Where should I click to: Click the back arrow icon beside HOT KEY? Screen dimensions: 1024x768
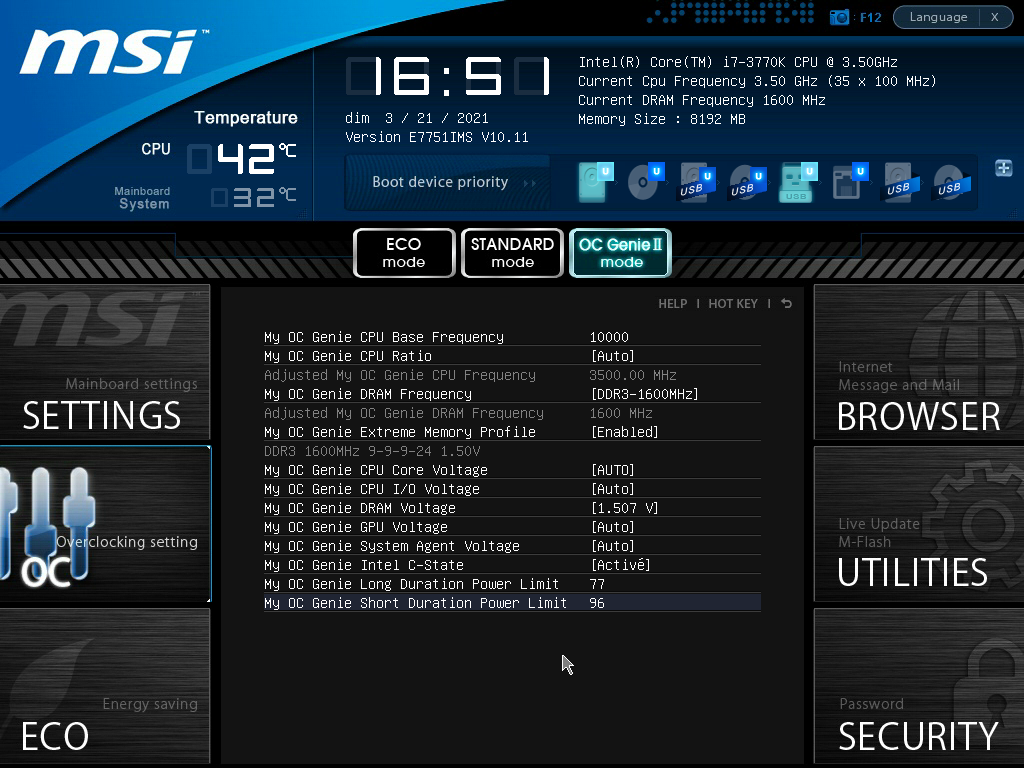(x=786, y=303)
